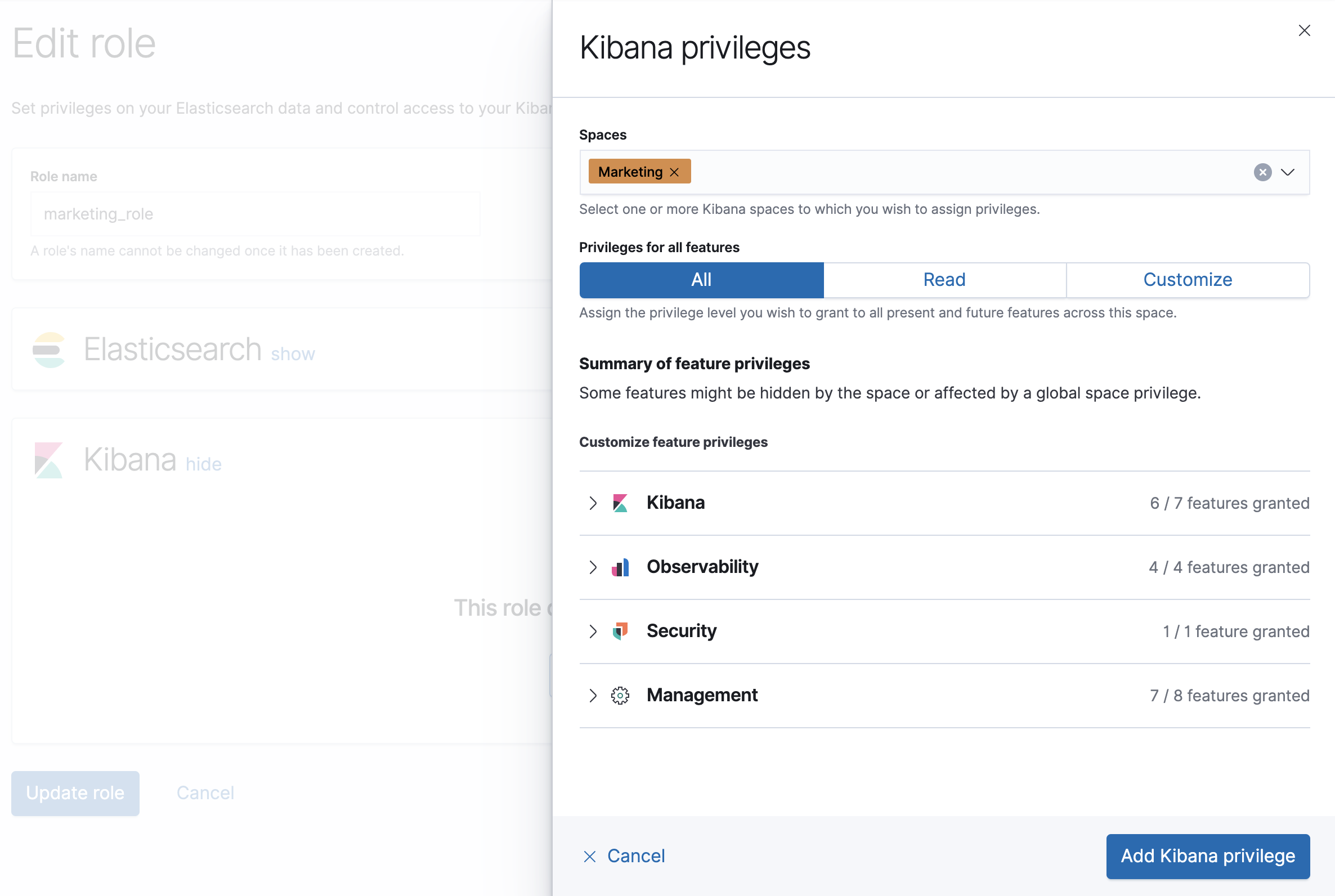Cancel the Kibana privileges flyout

point(624,856)
